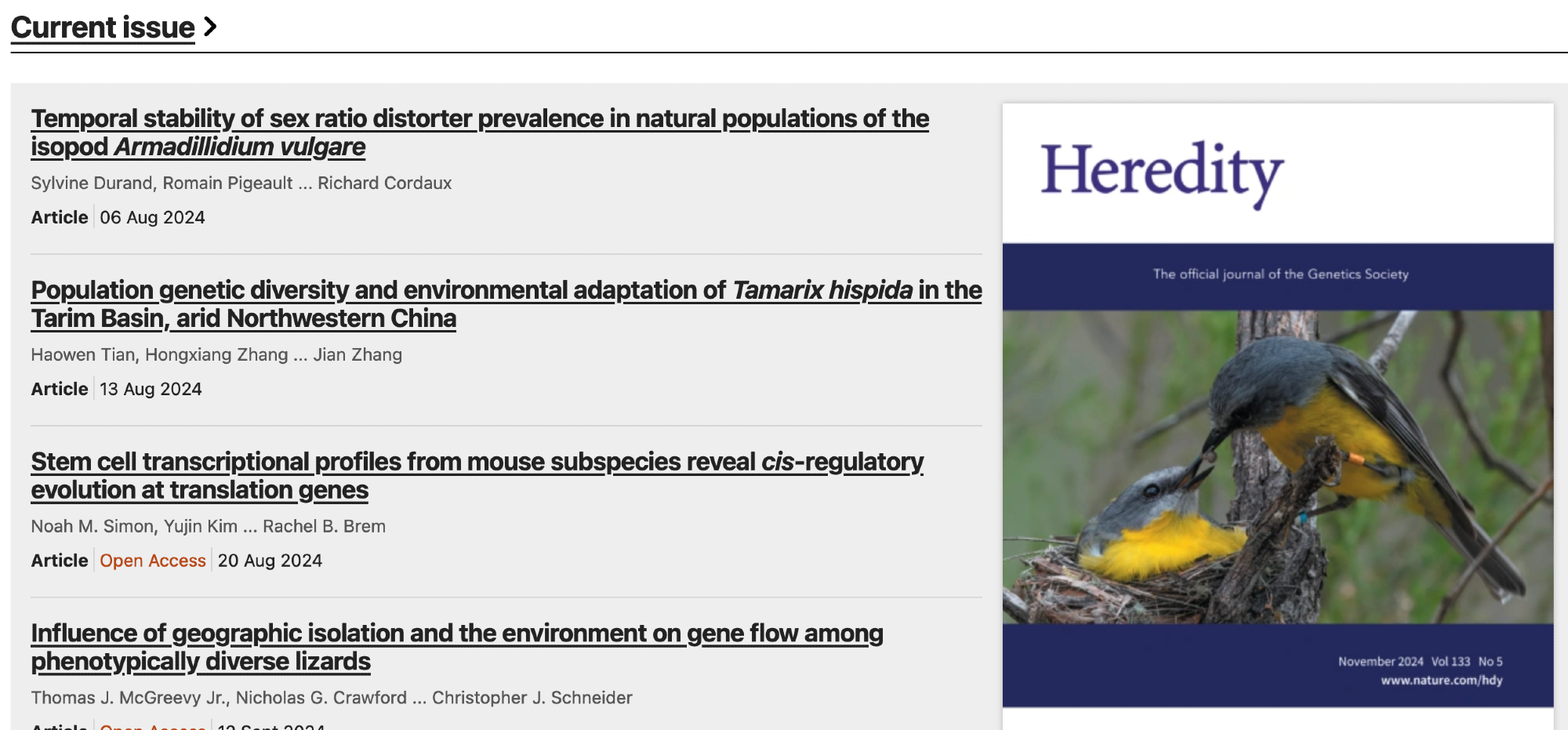Click the chevron arrow beside Current issue
Image resolution: width=1568 pixels, height=730 pixels.
click(x=210, y=27)
